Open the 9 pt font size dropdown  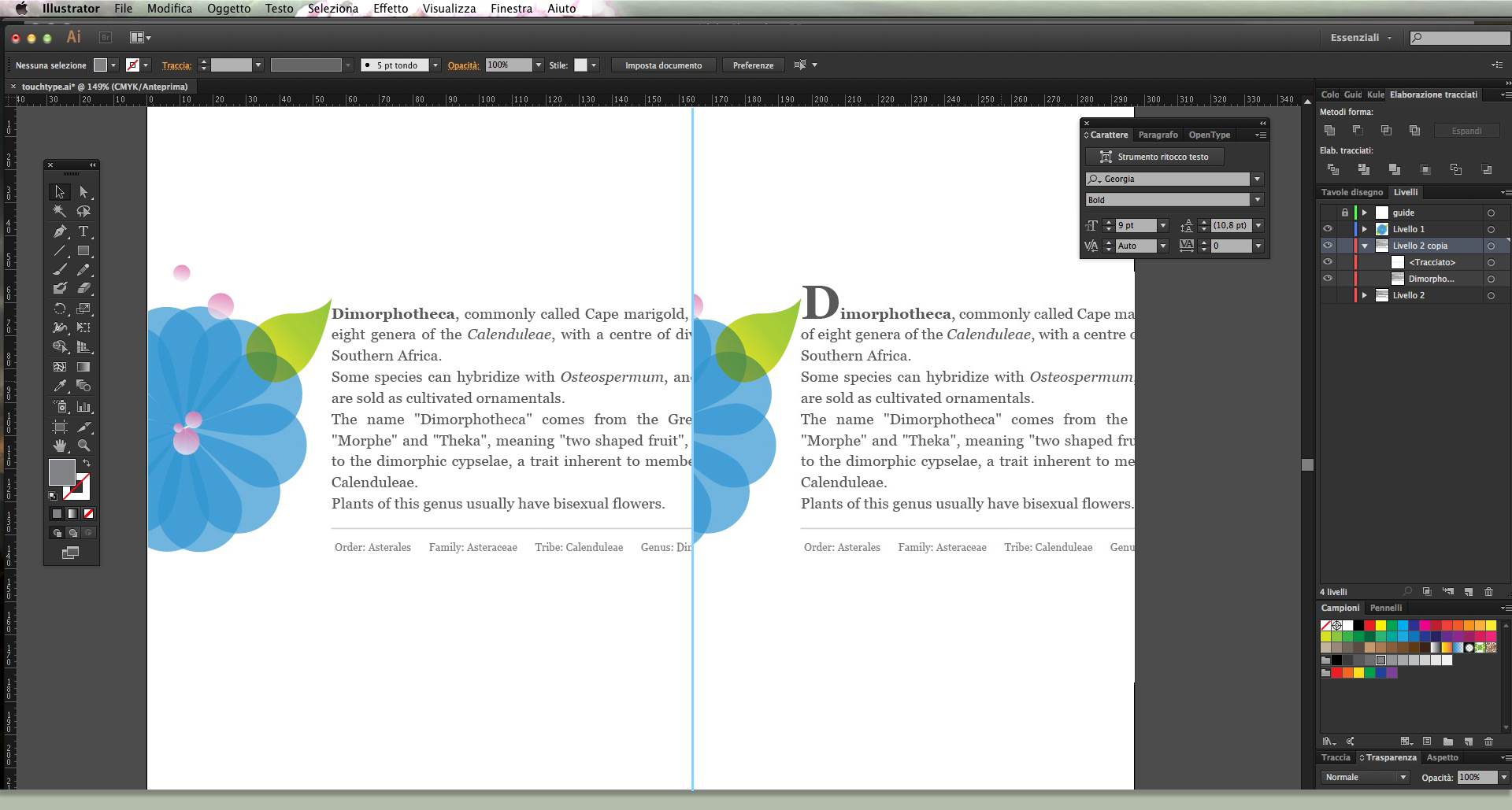[x=1162, y=226]
